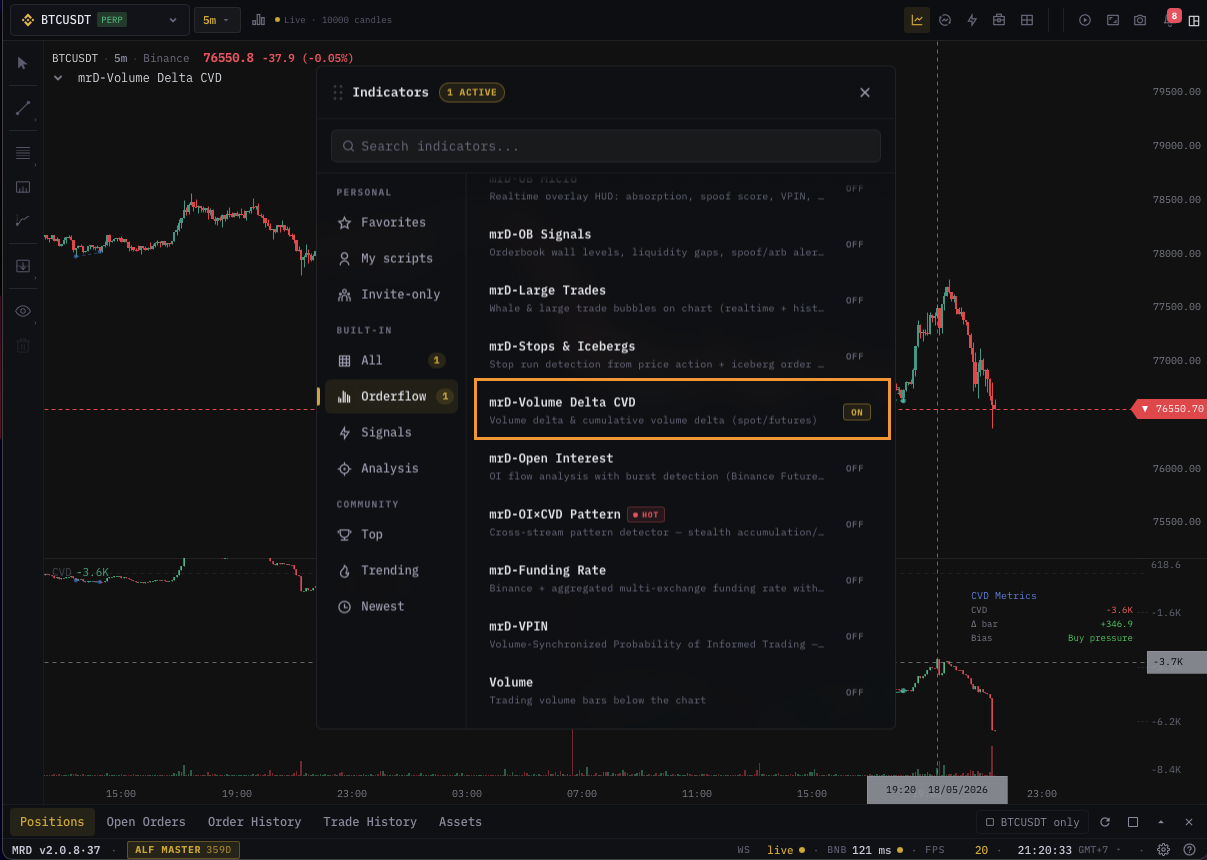Select the cursor pointer tool
1207x860 pixels.
[22, 63]
